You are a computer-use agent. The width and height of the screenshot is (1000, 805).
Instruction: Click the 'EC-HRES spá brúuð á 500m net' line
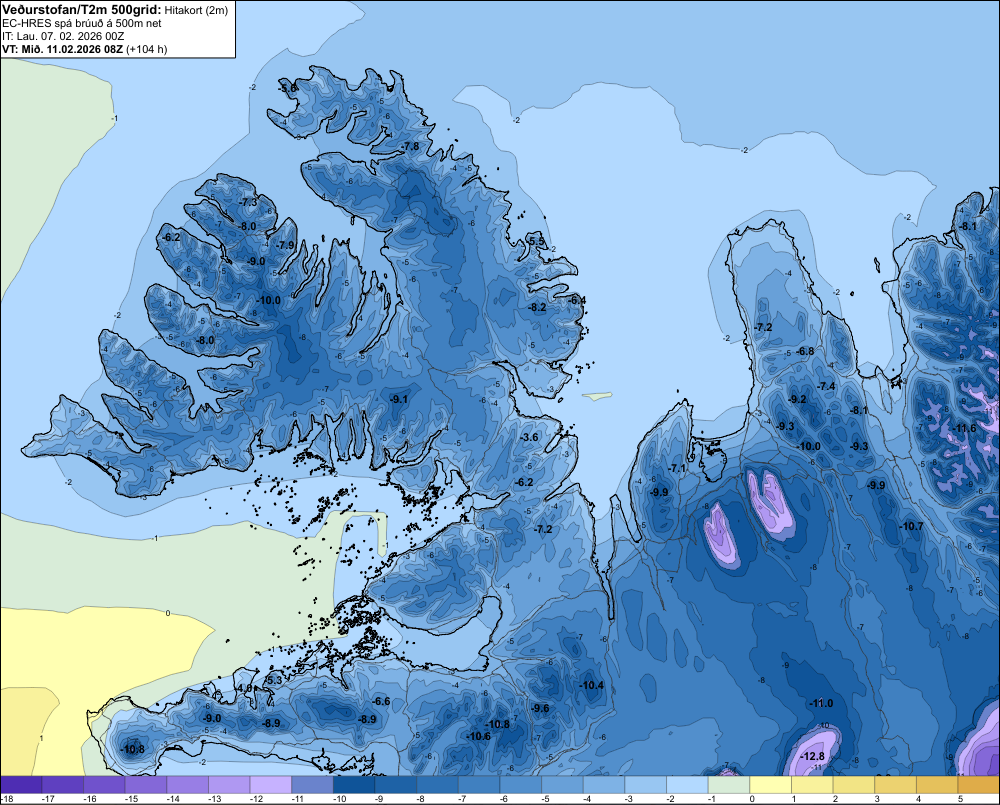click(82, 23)
